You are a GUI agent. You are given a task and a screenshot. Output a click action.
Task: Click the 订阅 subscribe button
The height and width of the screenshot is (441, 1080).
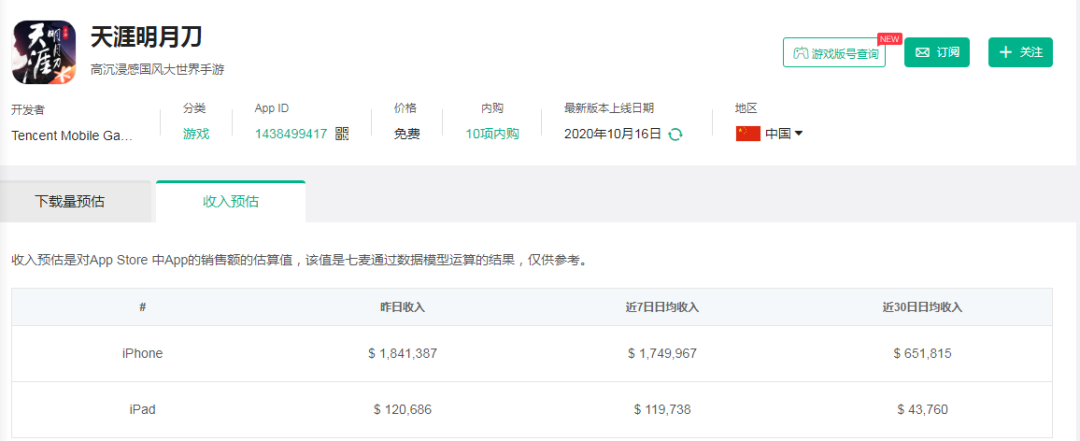pyautogui.click(x=937, y=52)
